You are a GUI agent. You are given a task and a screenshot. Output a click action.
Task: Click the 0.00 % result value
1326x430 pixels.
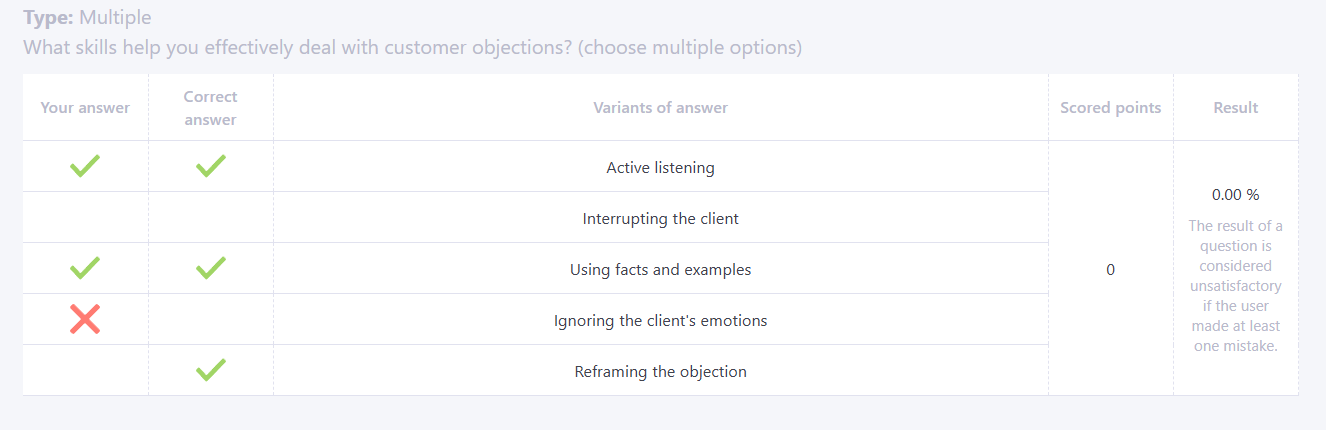click(1235, 195)
